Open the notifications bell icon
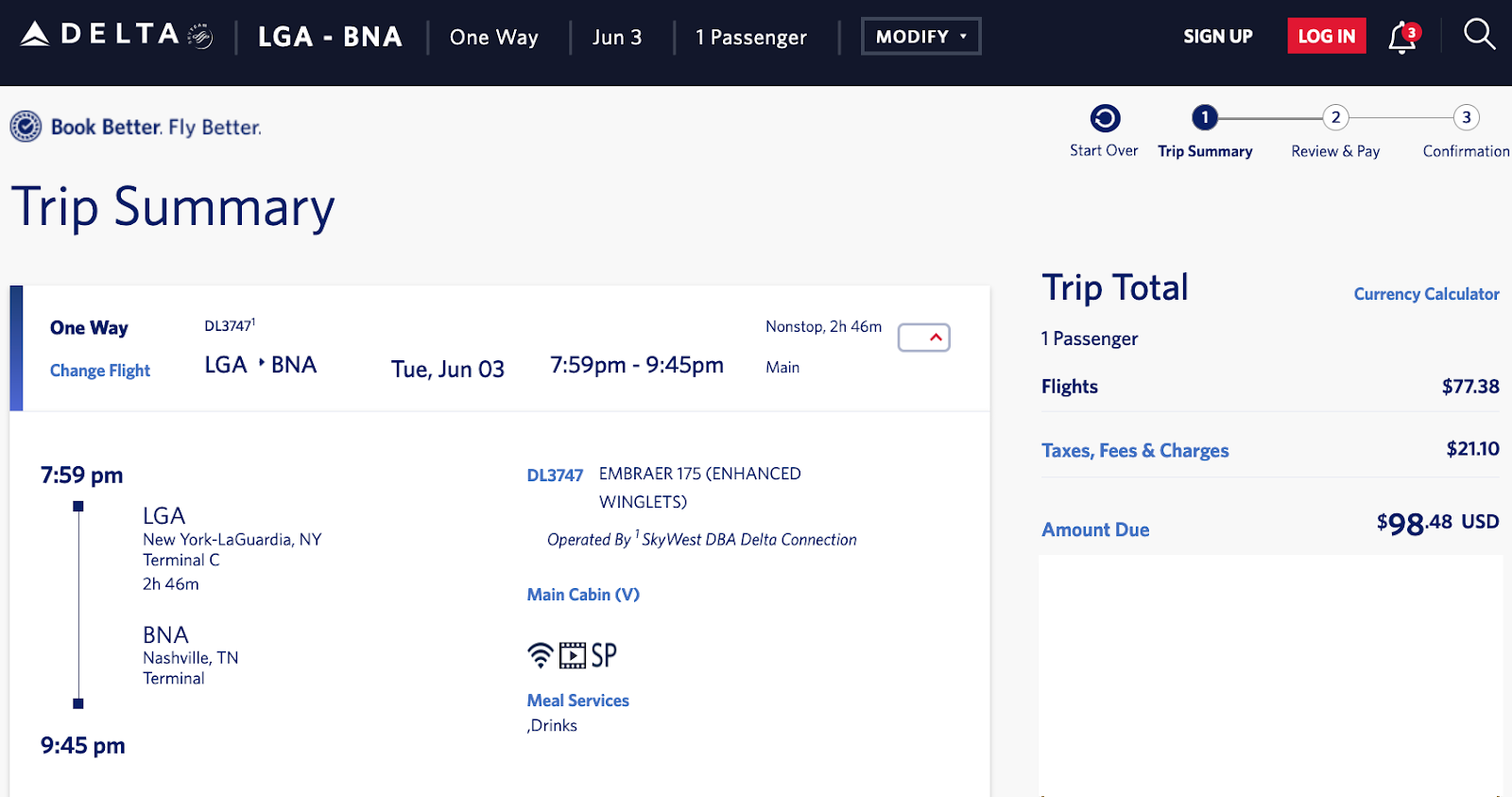 tap(1402, 38)
